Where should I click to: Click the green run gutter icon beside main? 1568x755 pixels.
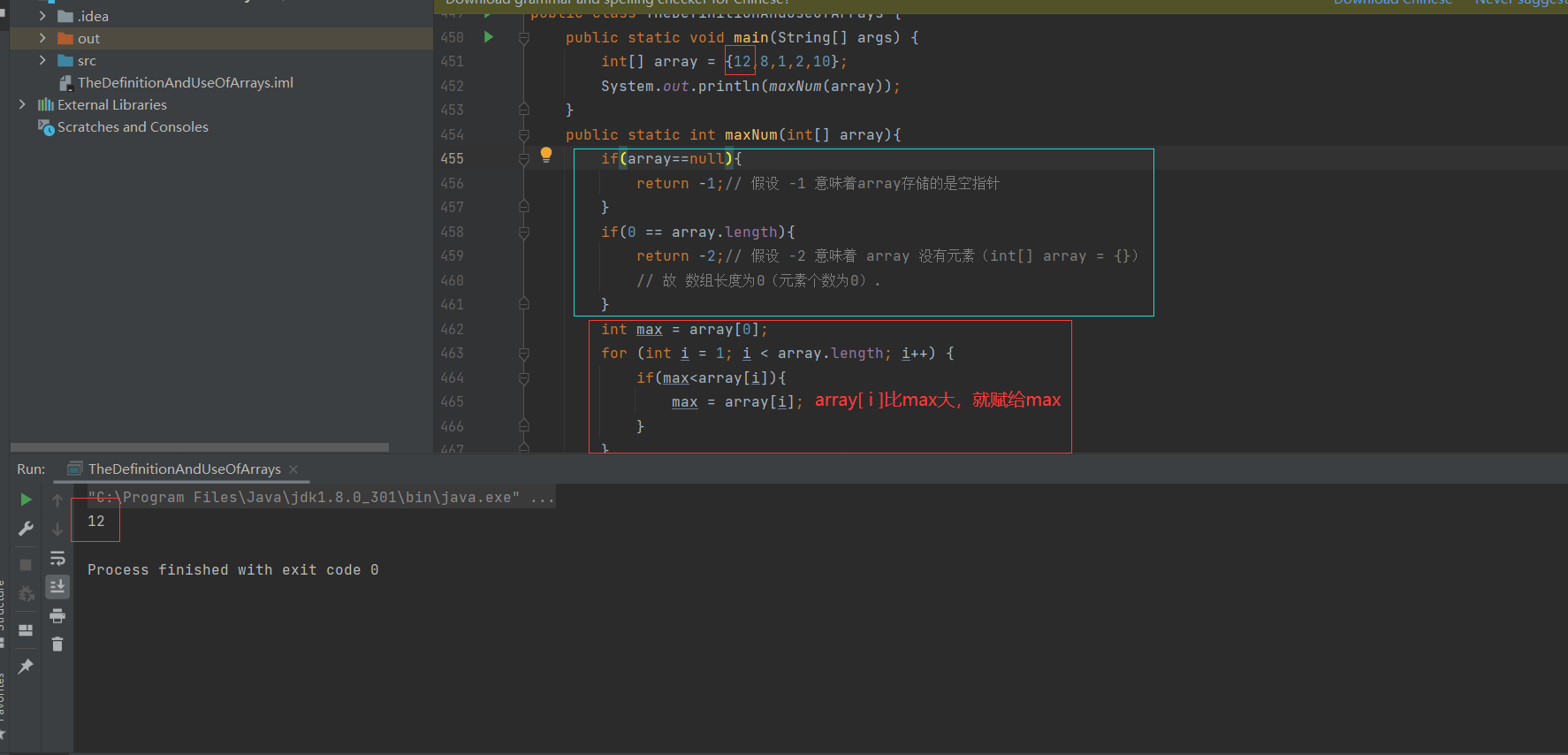(488, 37)
